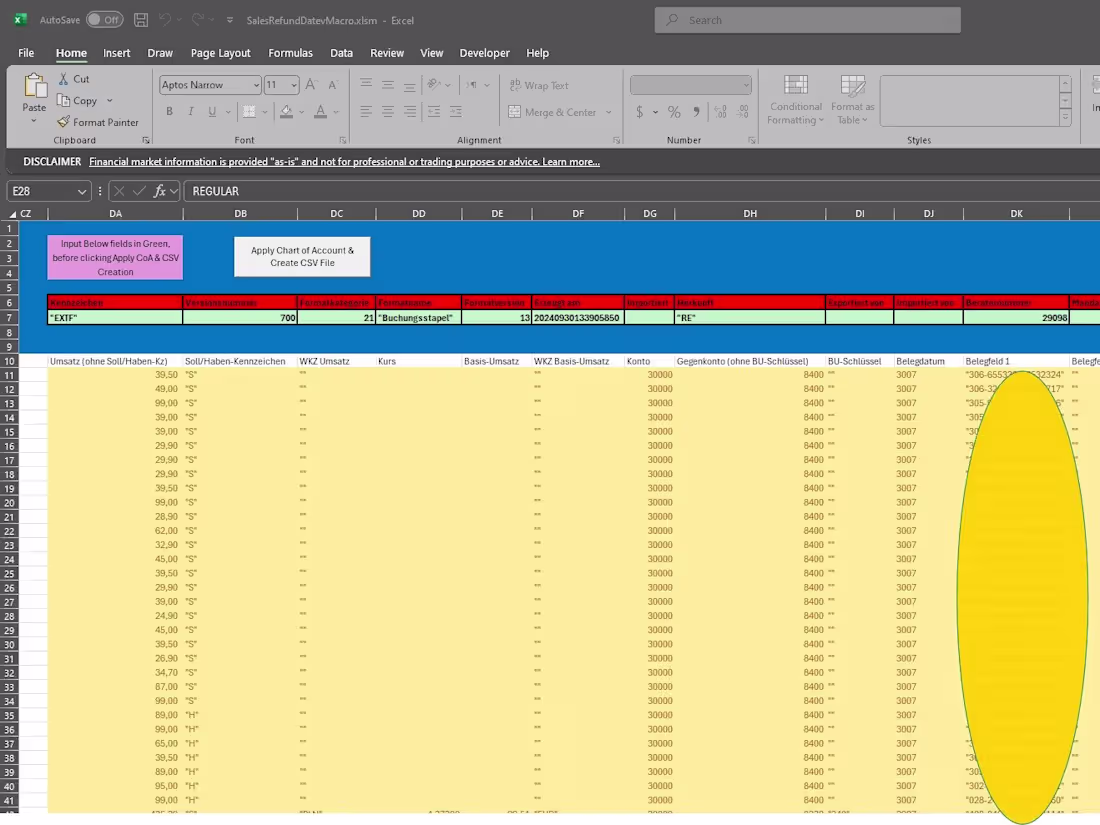Toggle AutoSave switch

[105, 20]
